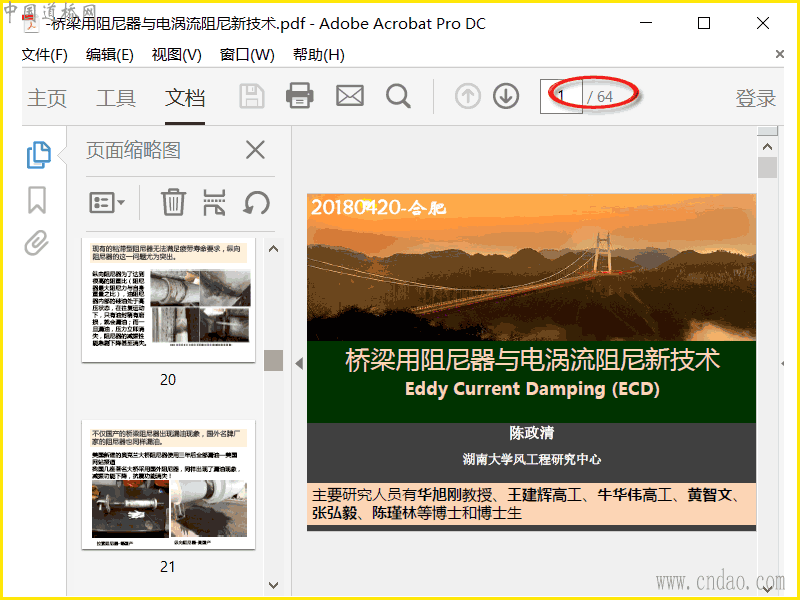Click the 页面缩略图 panel heading
This screenshot has height=600, width=800.
tap(133, 151)
